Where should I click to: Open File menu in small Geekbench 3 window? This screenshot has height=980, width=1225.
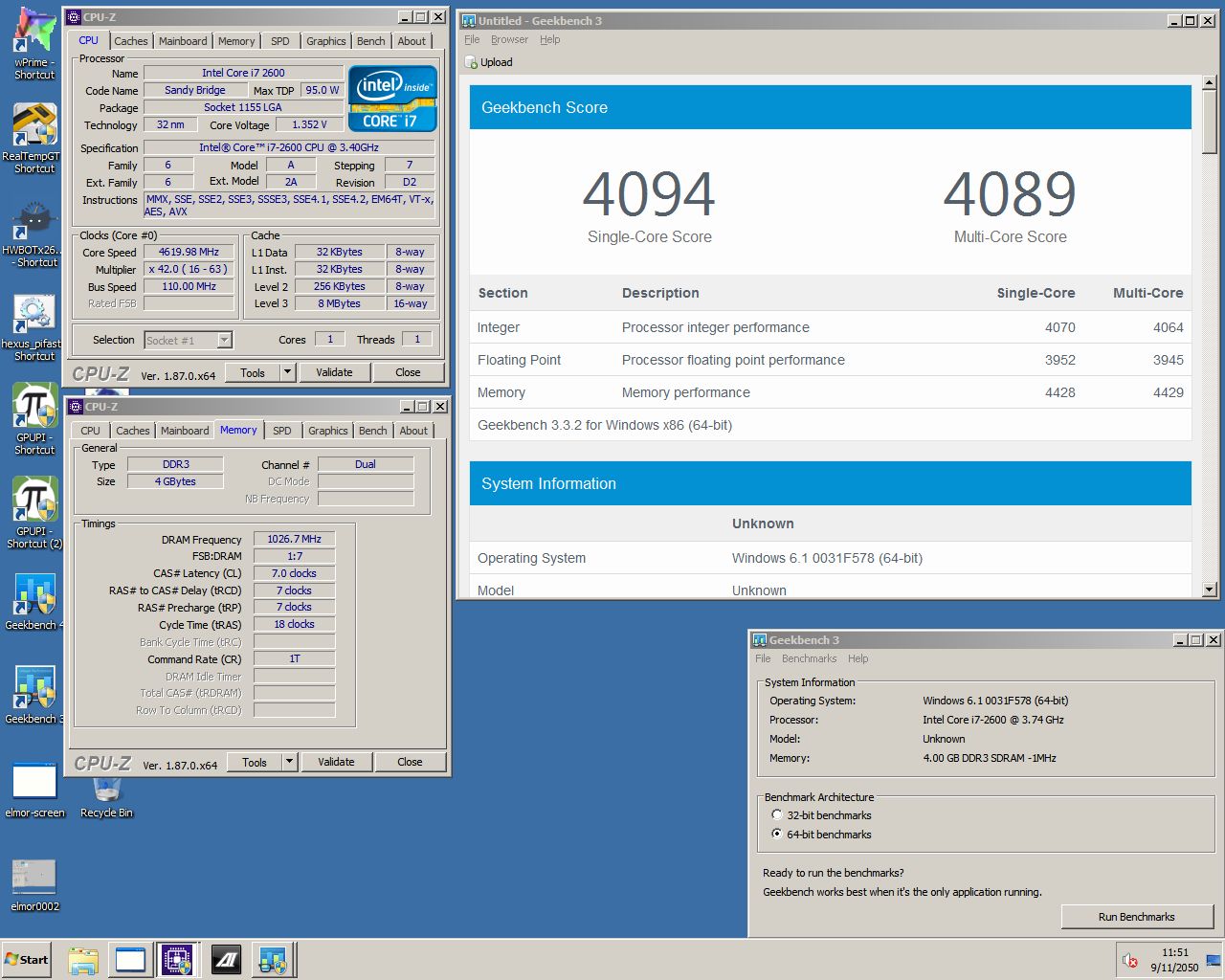pos(763,658)
